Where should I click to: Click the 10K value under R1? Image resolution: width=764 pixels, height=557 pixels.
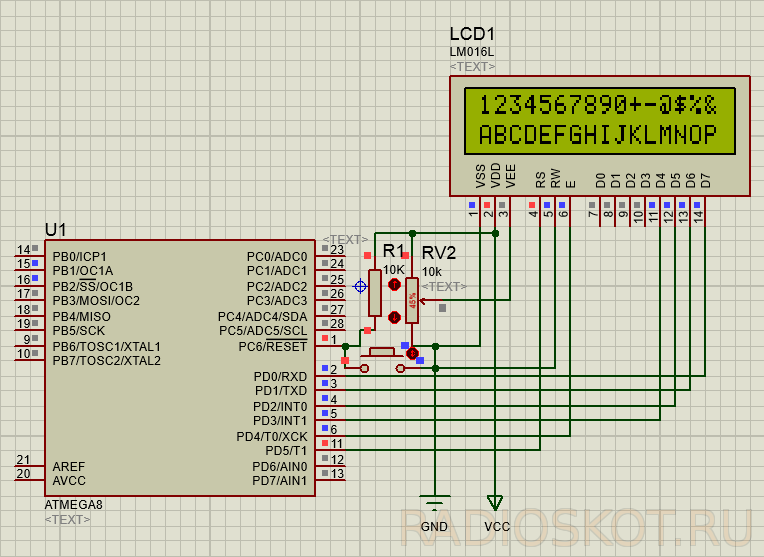[393, 269]
